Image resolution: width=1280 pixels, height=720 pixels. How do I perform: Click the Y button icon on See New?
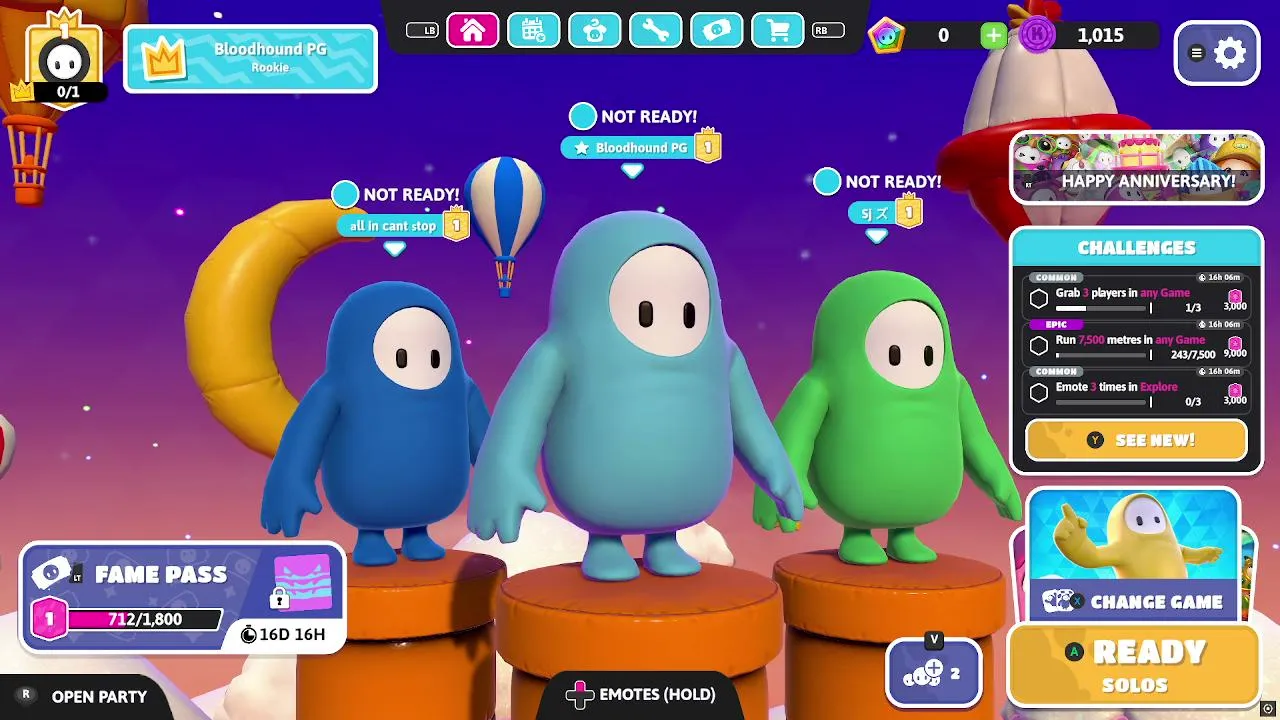[1096, 440]
